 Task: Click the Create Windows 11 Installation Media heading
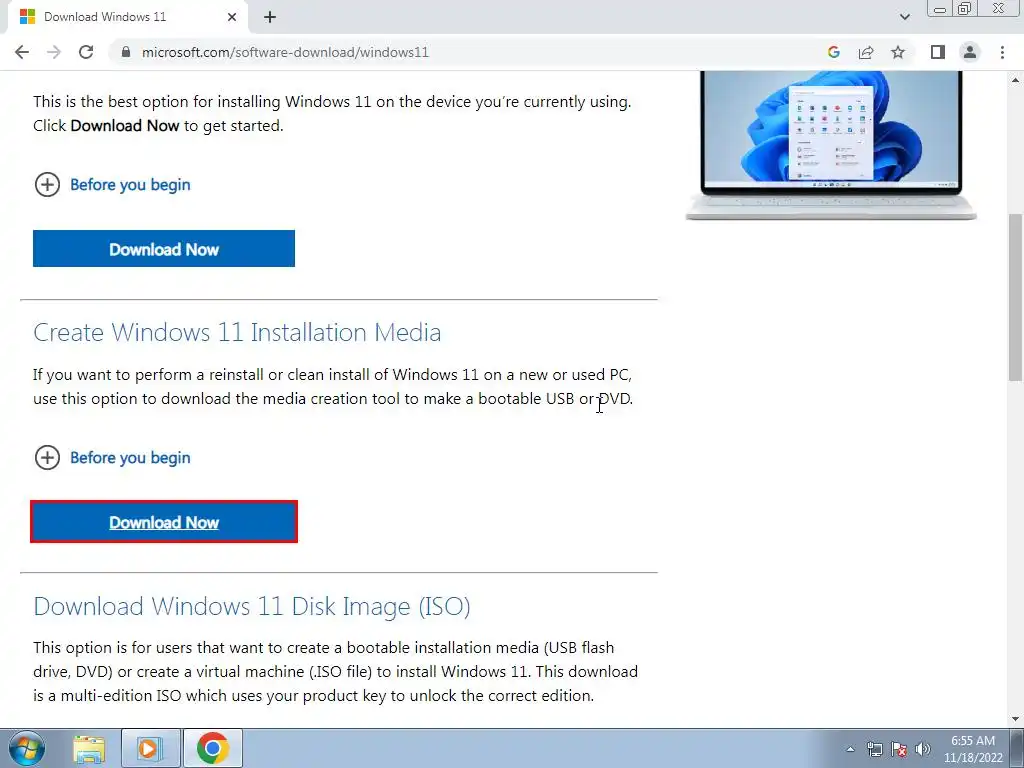(237, 332)
